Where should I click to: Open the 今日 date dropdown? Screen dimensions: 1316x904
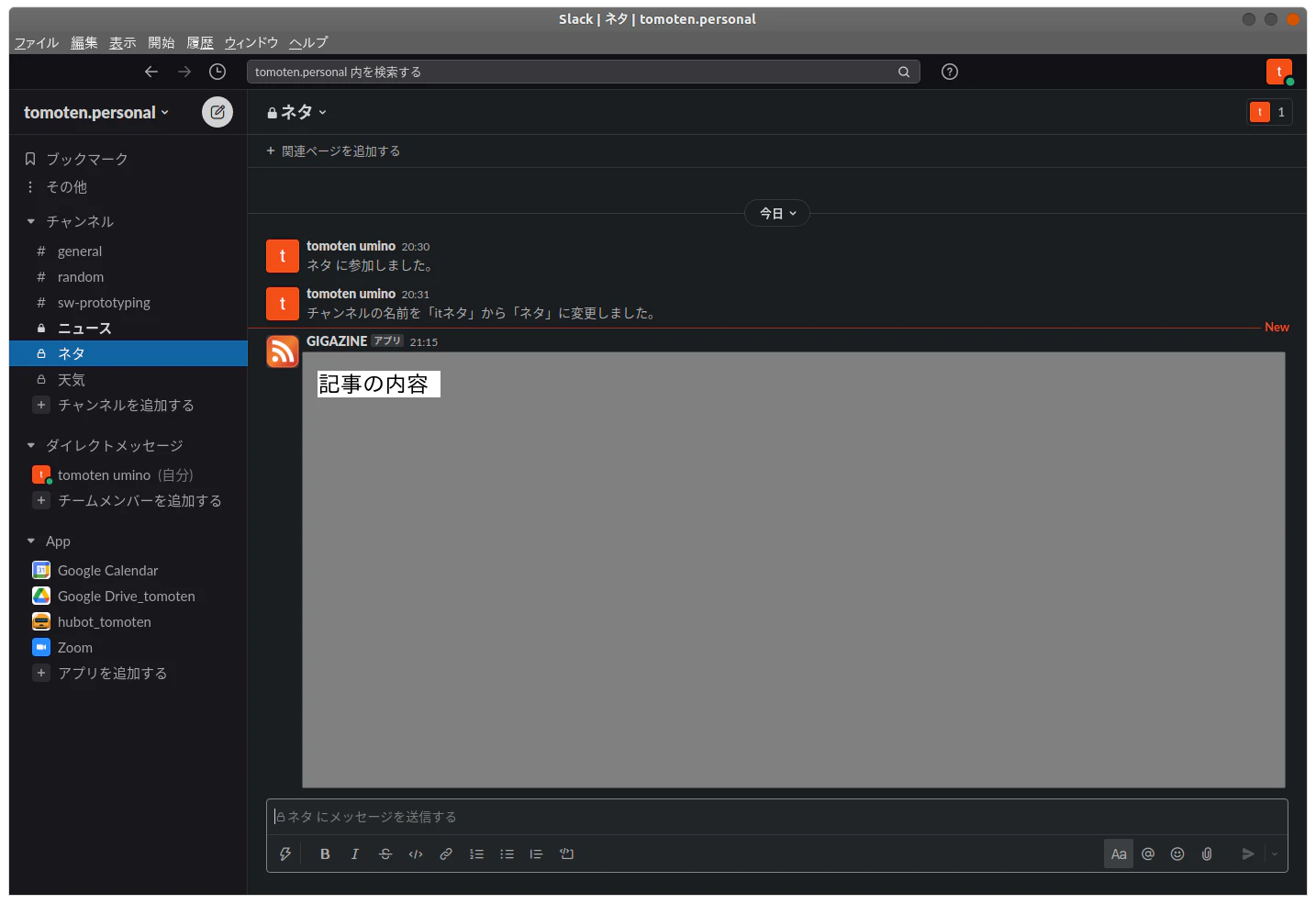point(777,213)
